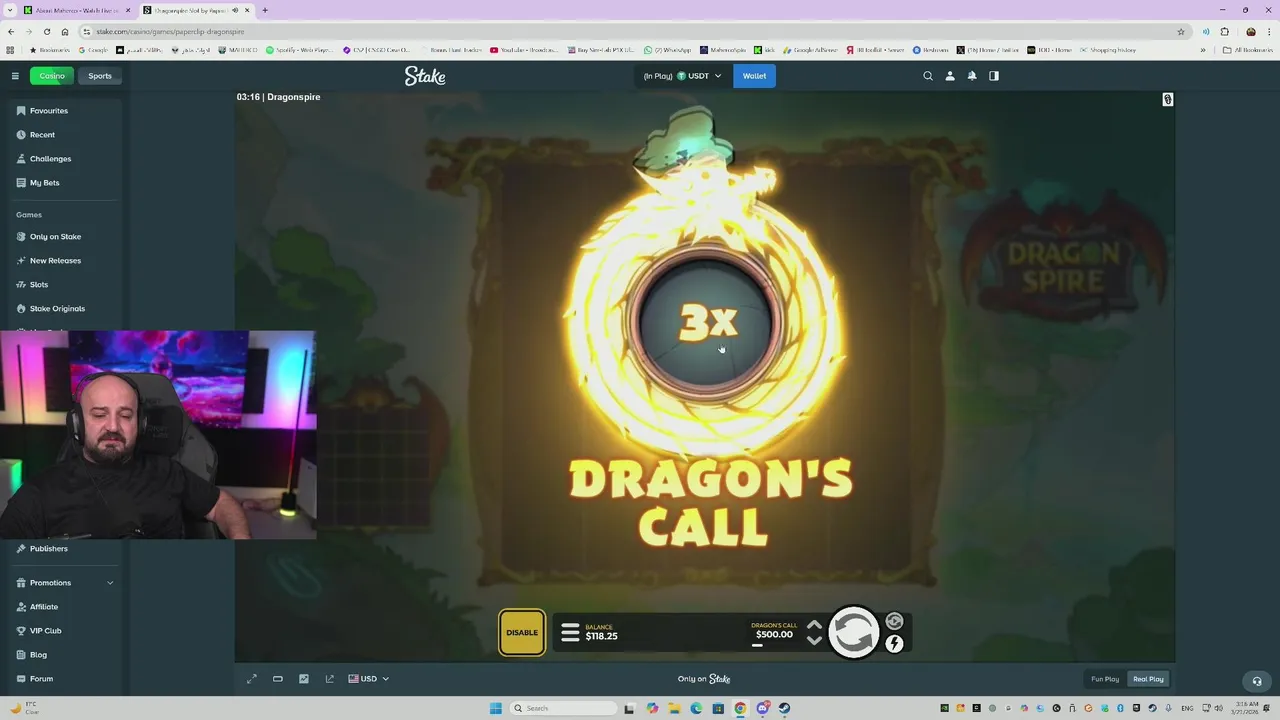Image resolution: width=1280 pixels, height=720 pixels.
Task: Select the Sports tab
Action: click(100, 76)
